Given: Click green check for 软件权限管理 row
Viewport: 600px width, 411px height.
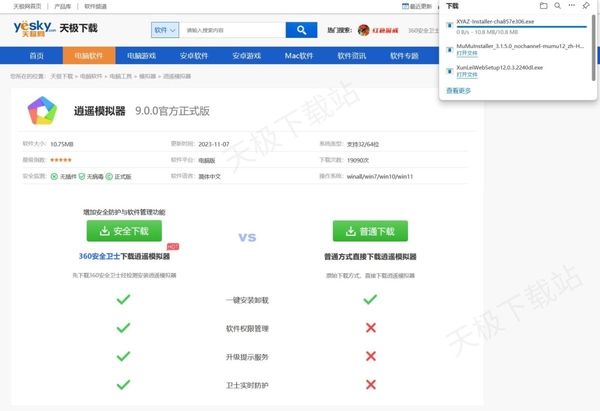Looking at the screenshot, I should point(123,328).
